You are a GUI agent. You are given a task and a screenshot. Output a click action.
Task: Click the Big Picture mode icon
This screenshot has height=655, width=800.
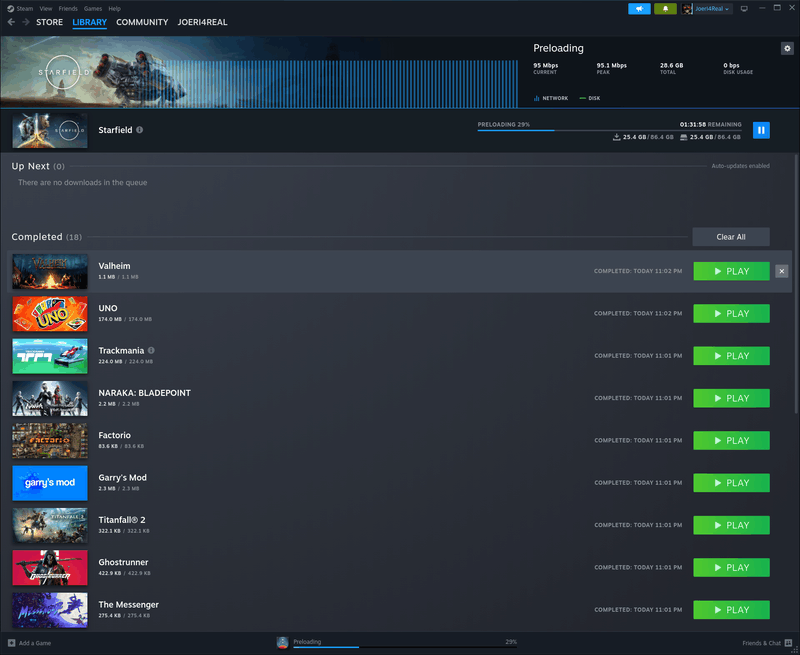[744, 9]
